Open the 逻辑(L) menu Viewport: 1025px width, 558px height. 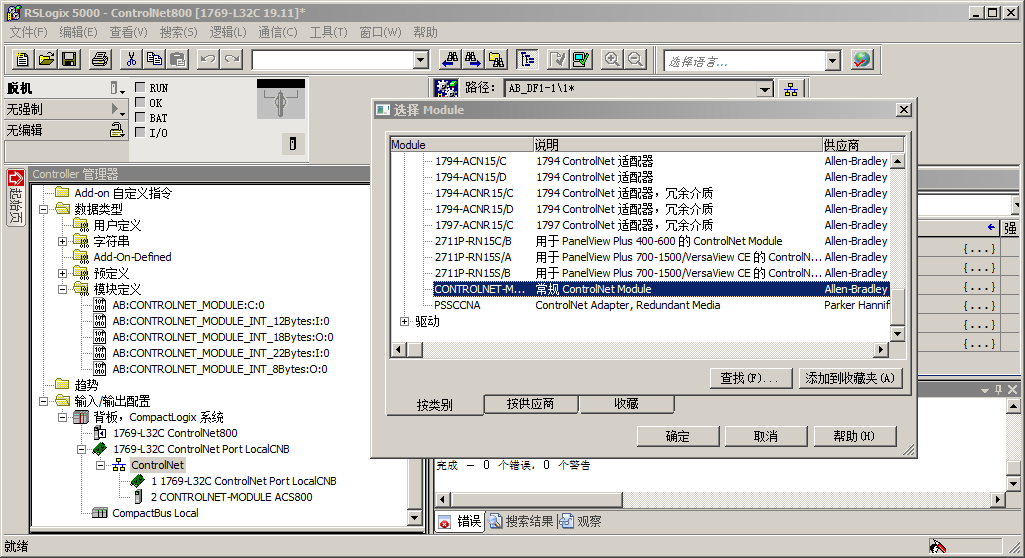pyautogui.click(x=228, y=32)
